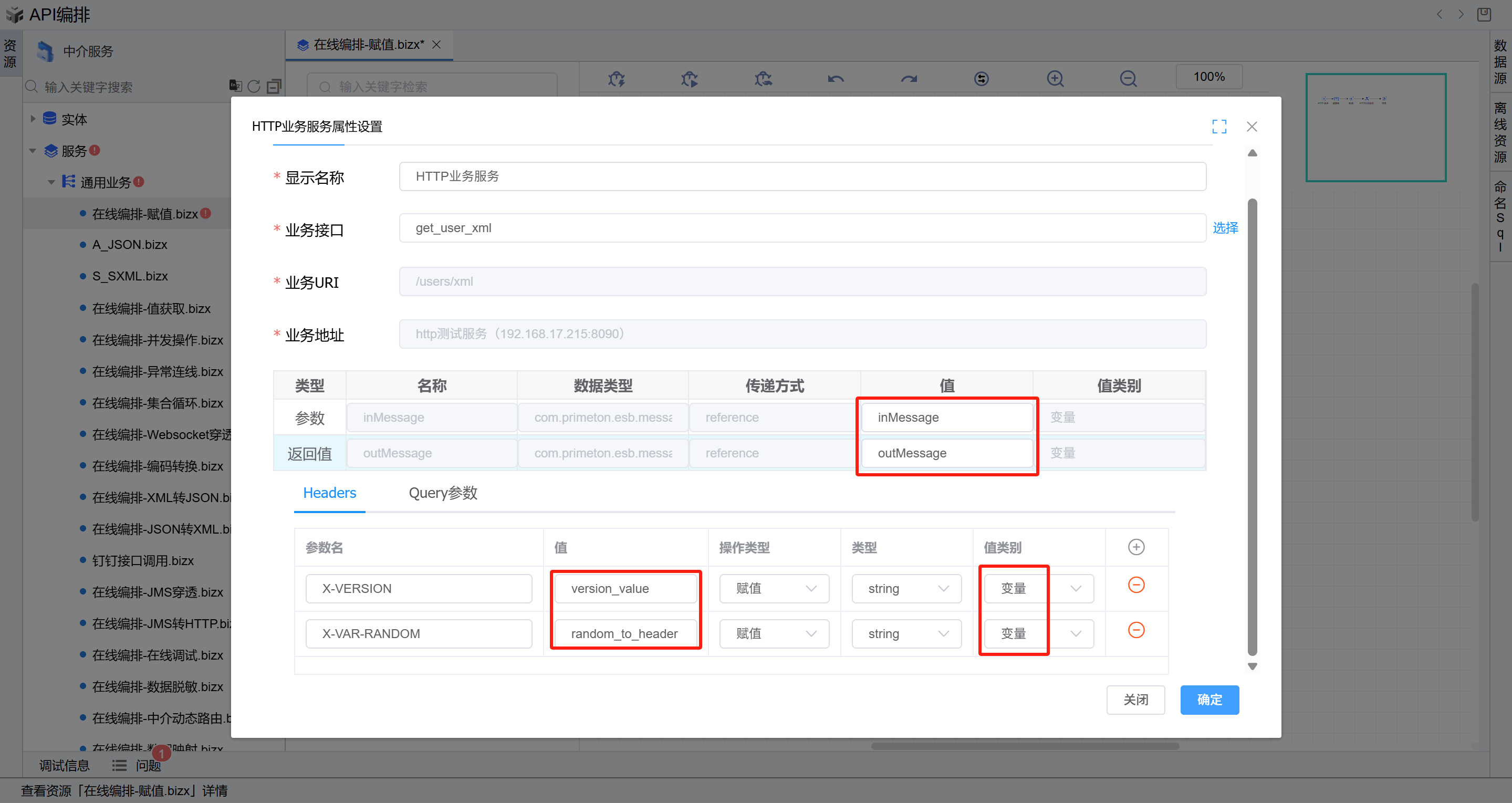Viewport: 1512px width, 803px height.
Task: Expand the 实体 tree node
Action: pyautogui.click(x=33, y=119)
